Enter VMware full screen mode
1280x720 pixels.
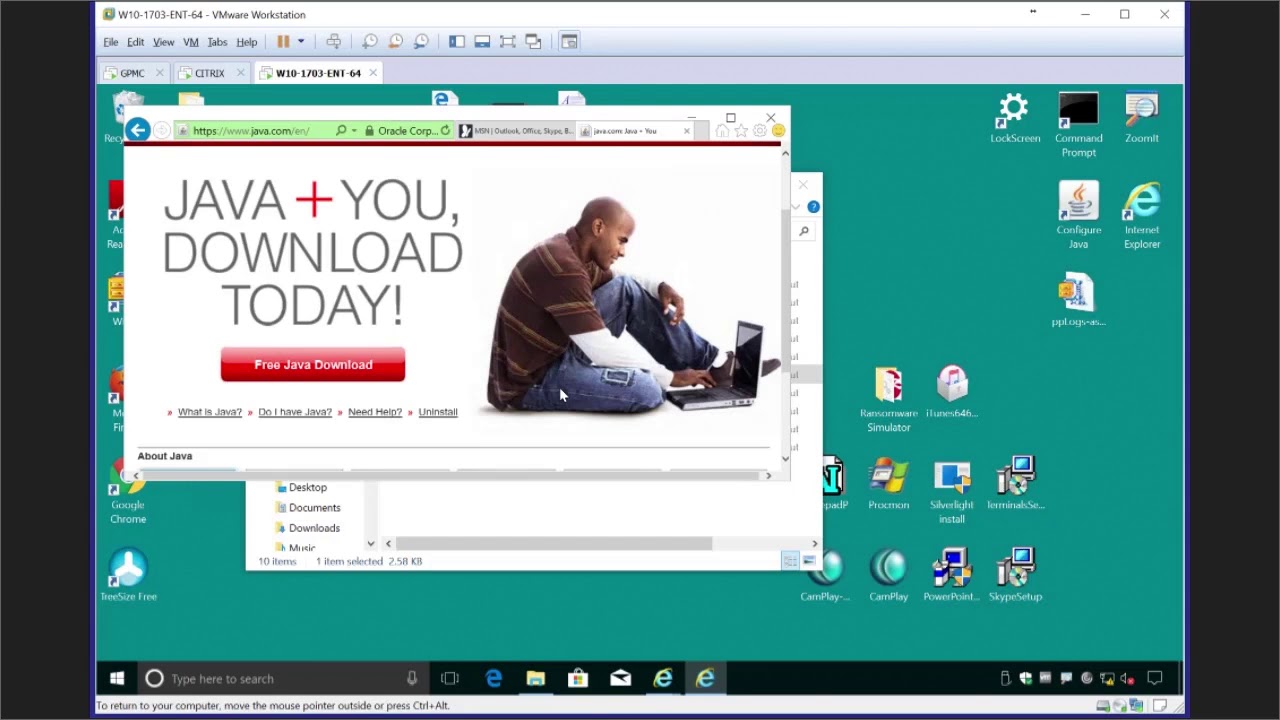(508, 42)
